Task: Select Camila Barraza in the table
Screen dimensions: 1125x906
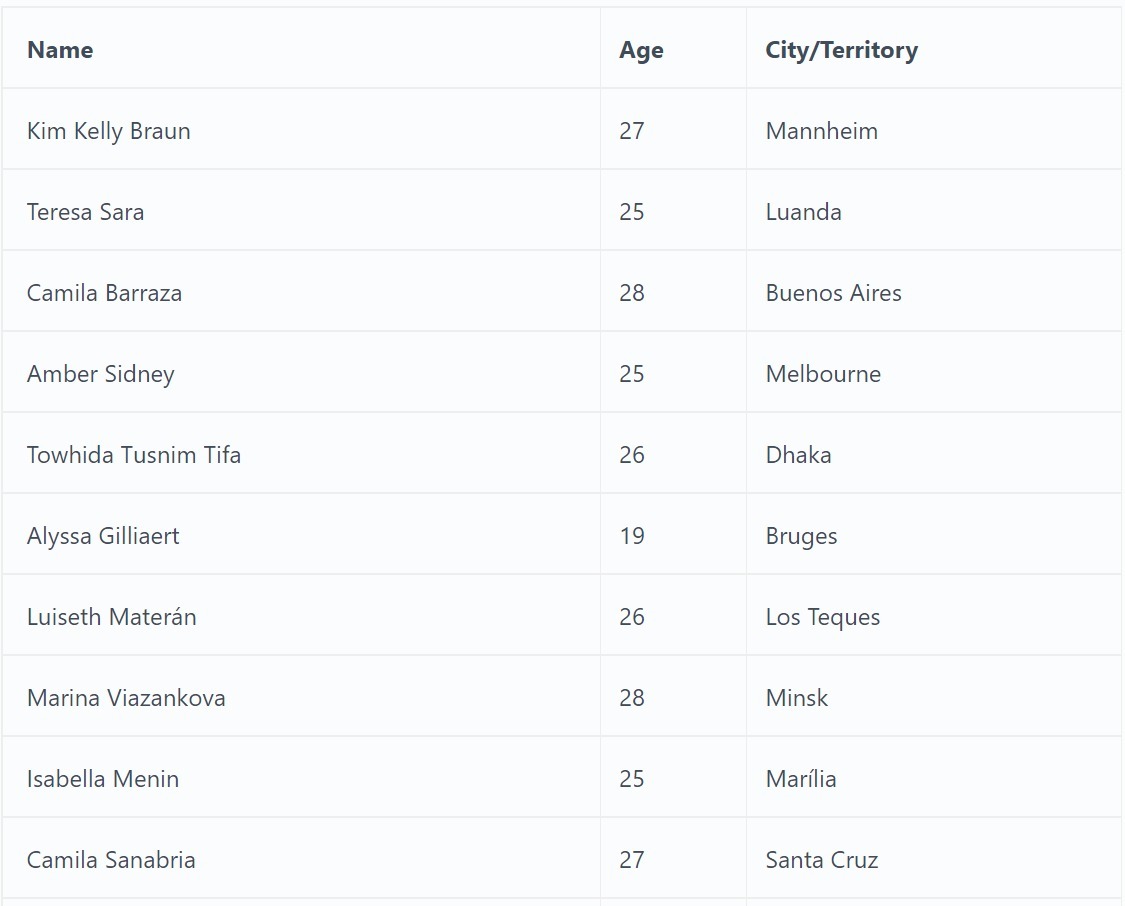Action: click(x=104, y=293)
